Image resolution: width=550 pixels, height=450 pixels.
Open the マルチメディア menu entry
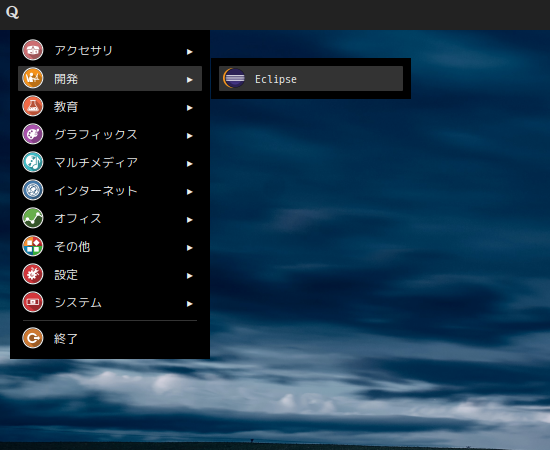110,163
